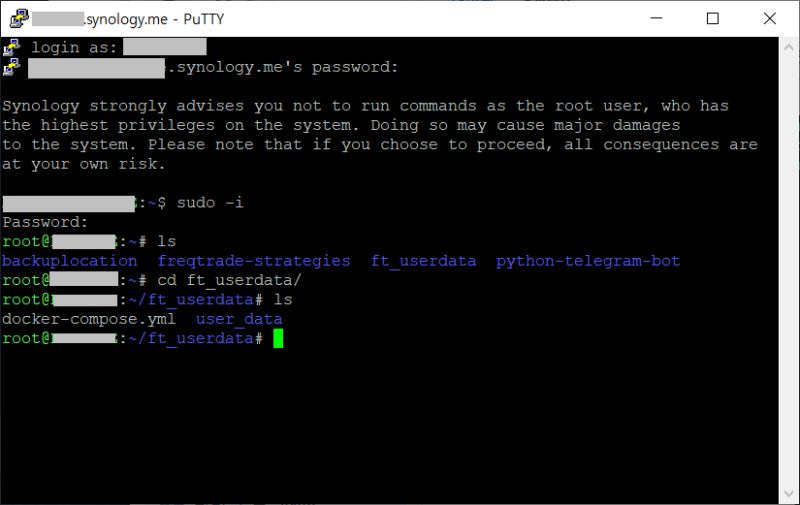800x505 pixels.
Task: Click the 'cd ft_userdata/' command text
Action: point(229,280)
